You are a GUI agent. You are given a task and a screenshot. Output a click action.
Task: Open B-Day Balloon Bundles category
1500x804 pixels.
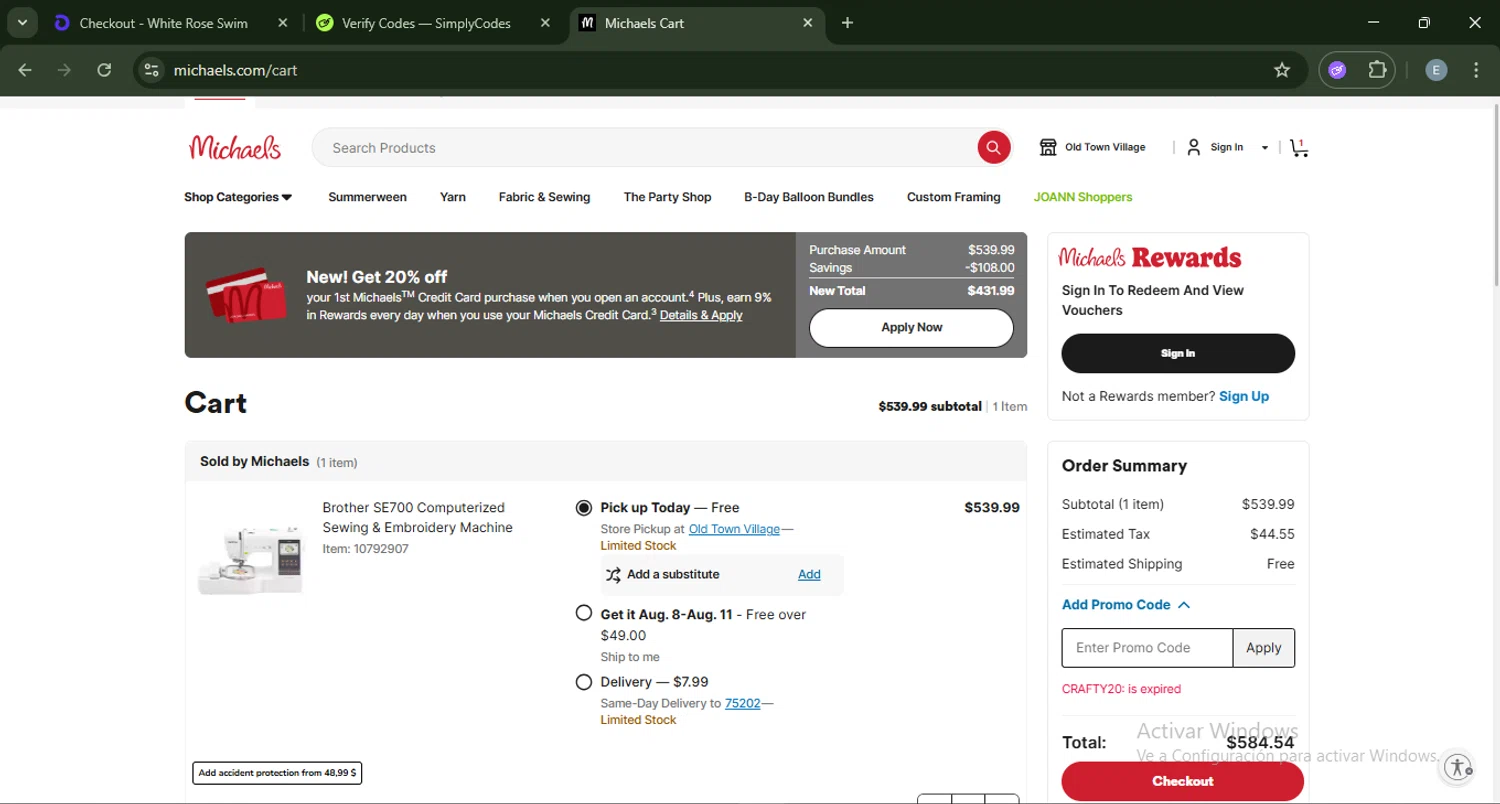pyautogui.click(x=809, y=197)
